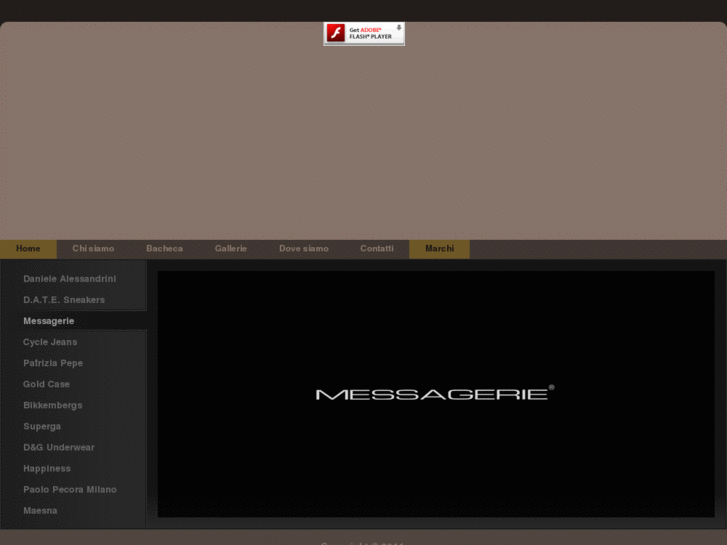The width and height of the screenshot is (727, 545).
Task: Click the Get Adobe Flash Player badge
Action: [364, 34]
